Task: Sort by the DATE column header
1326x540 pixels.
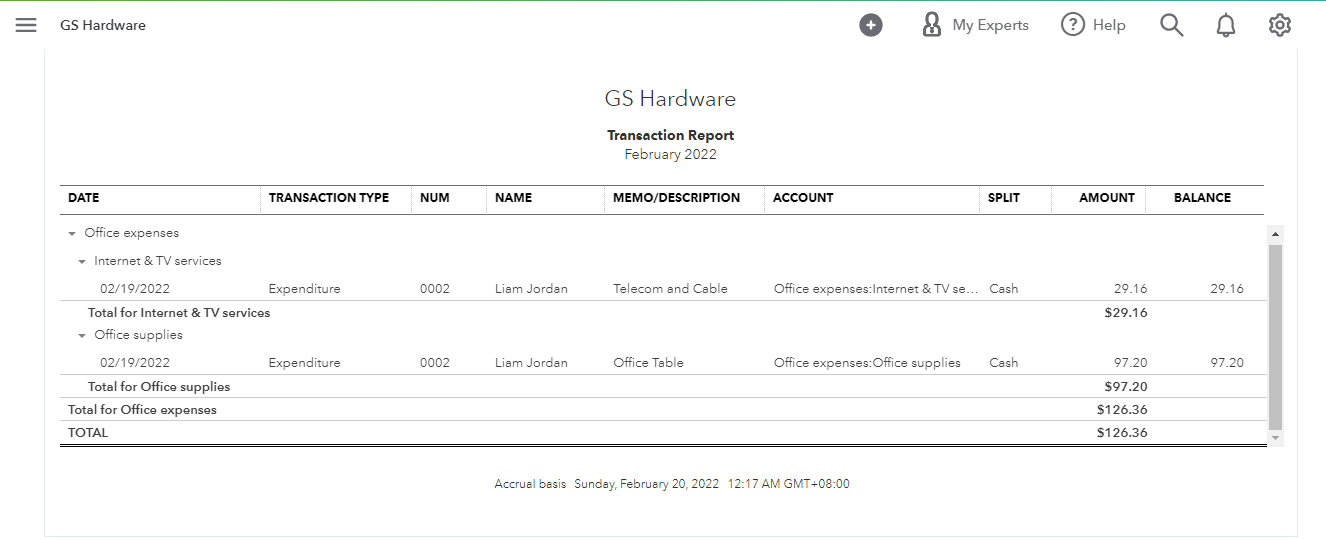Action: (84, 198)
